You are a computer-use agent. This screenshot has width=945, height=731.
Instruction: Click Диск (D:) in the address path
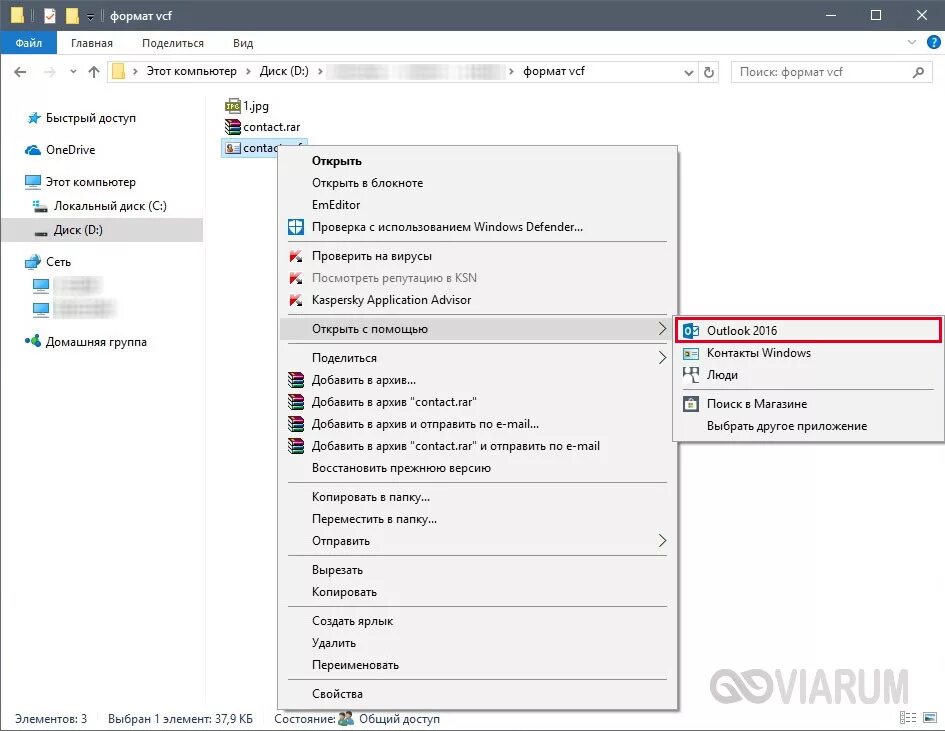point(284,71)
